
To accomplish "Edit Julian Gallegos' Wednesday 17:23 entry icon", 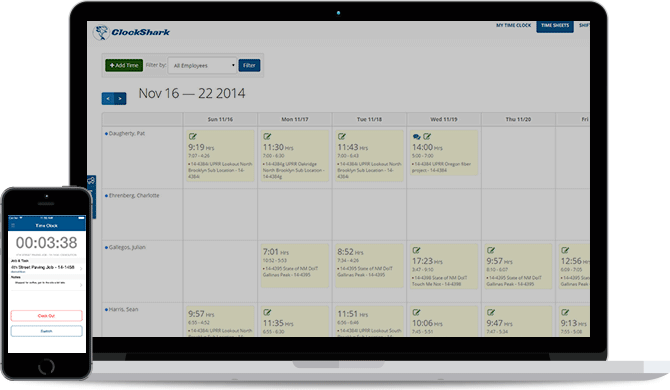I will [416, 250].
